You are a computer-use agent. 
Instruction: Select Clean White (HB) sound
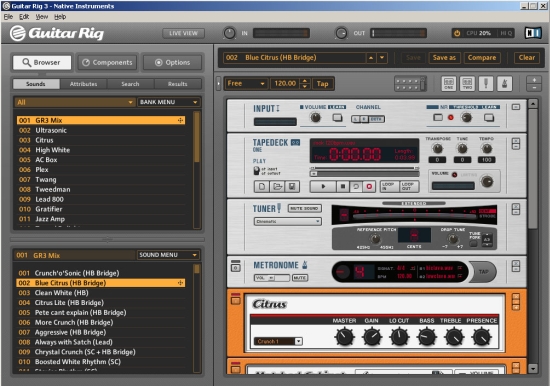pyautogui.click(x=101, y=293)
